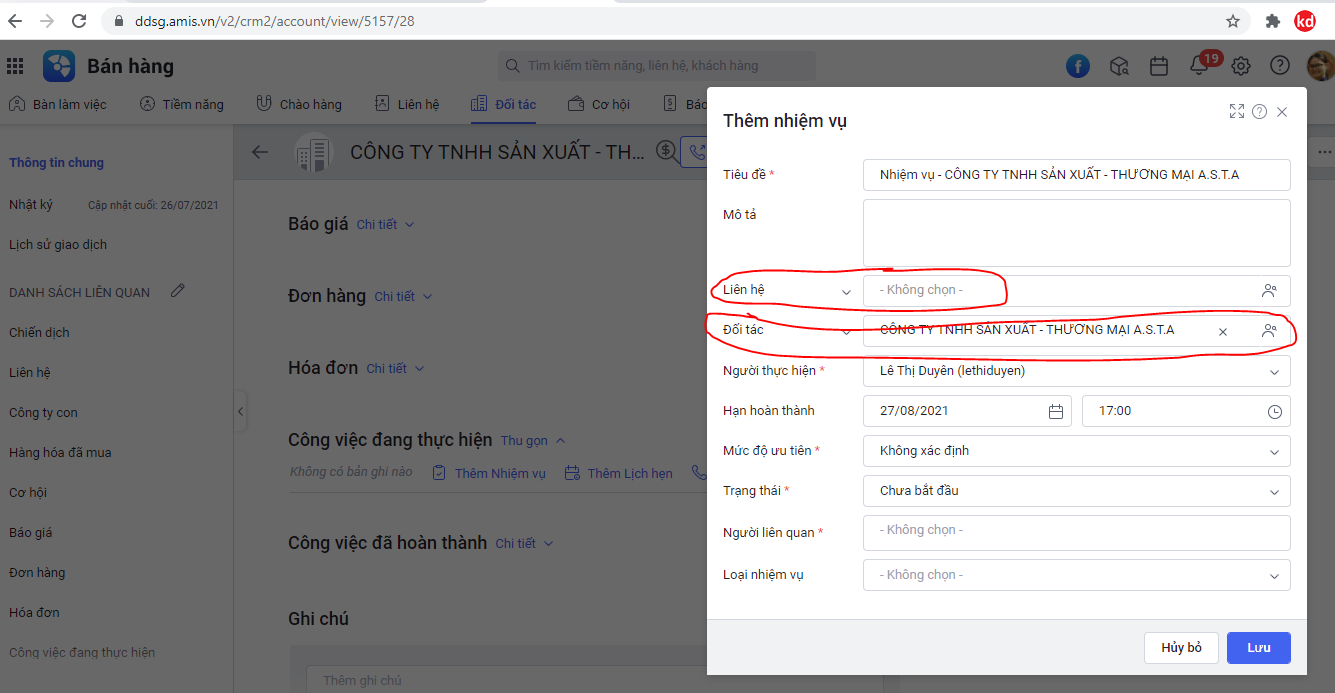
Task: Open Chrome profile kd icon
Action: [x=1305, y=21]
